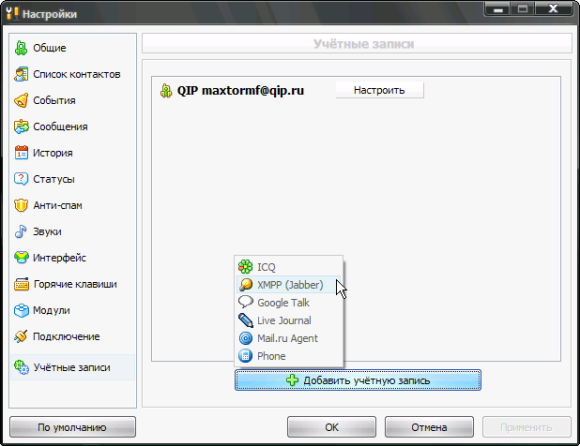Open the Список контактов section
Screen dimensions: 580x446
click(x=72, y=74)
